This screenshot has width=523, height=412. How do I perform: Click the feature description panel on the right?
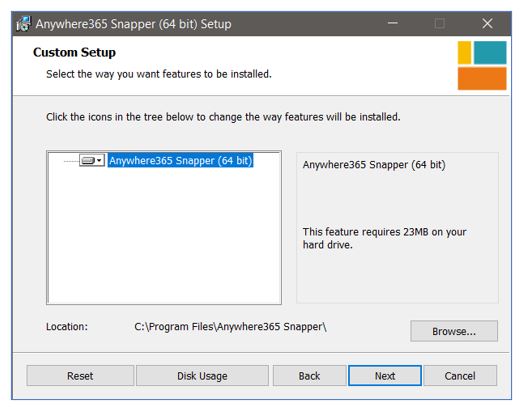click(x=397, y=228)
